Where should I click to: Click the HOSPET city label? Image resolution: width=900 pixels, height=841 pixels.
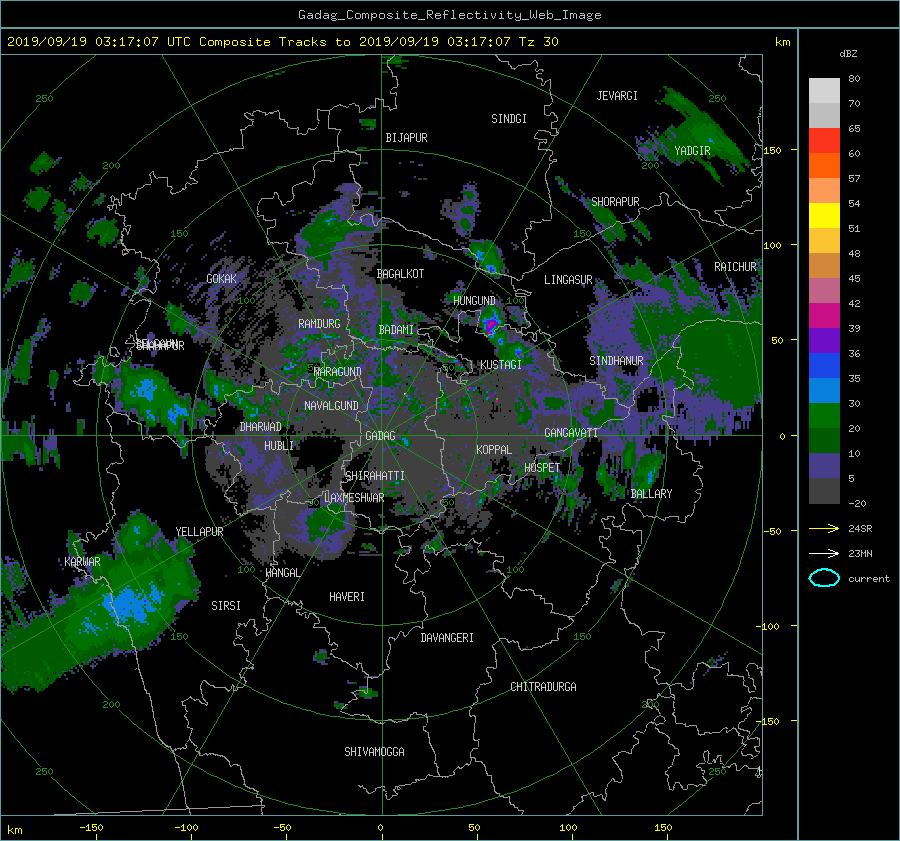[x=542, y=468]
